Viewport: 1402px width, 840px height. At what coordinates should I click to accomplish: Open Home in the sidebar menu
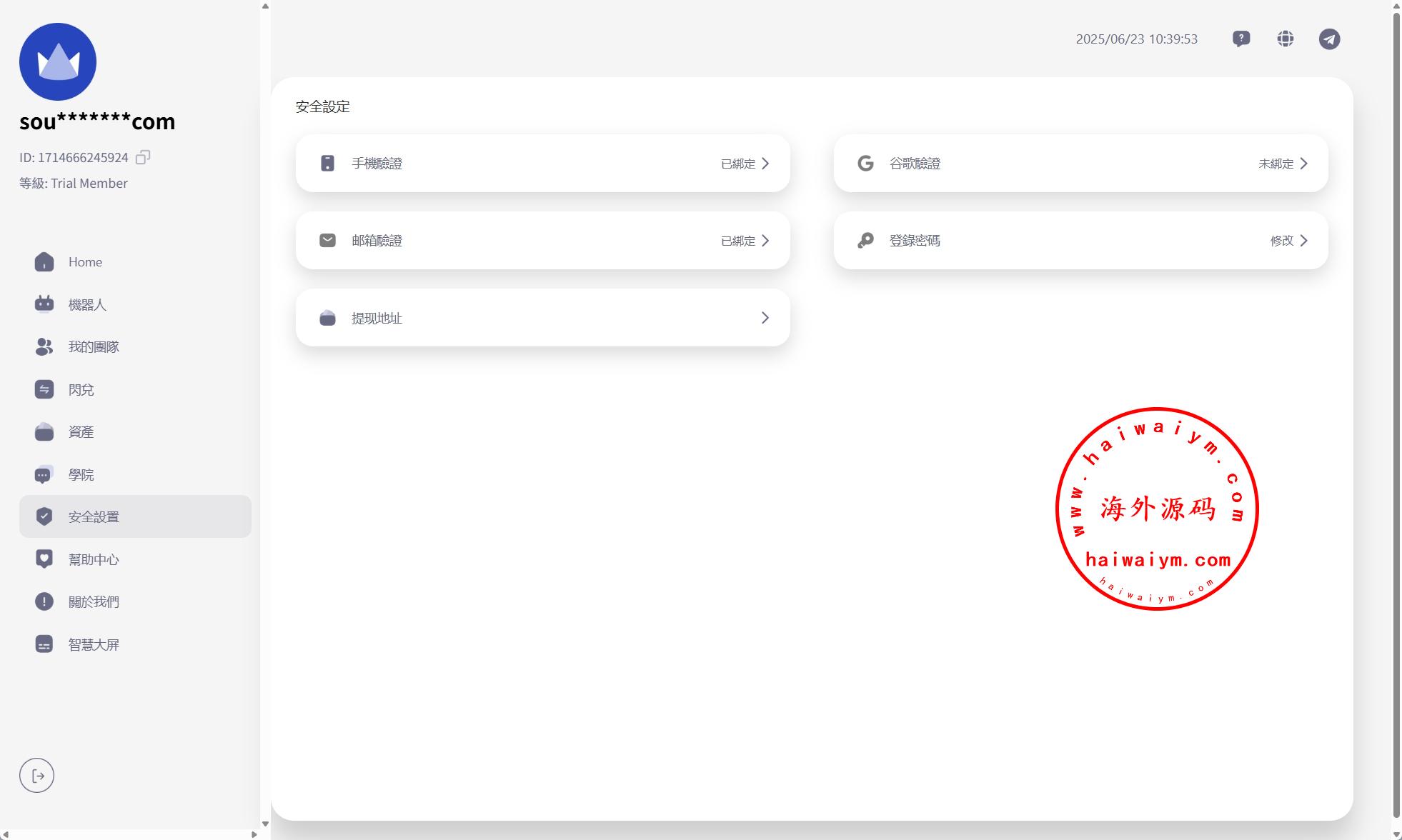coord(85,262)
